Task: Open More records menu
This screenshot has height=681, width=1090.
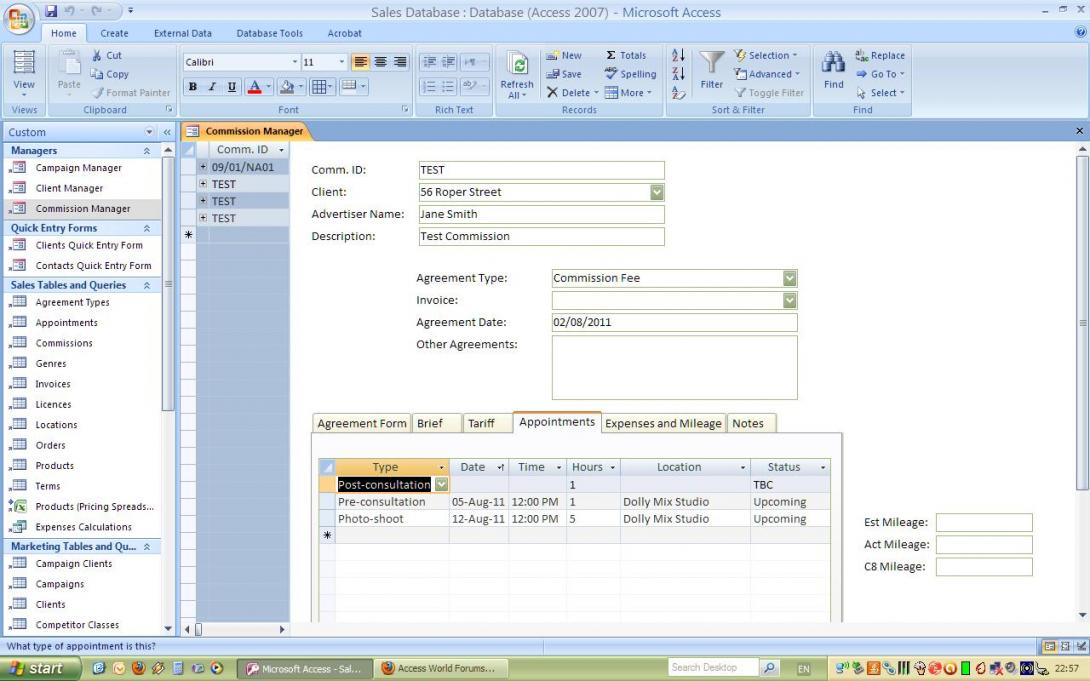Action: tap(628, 92)
